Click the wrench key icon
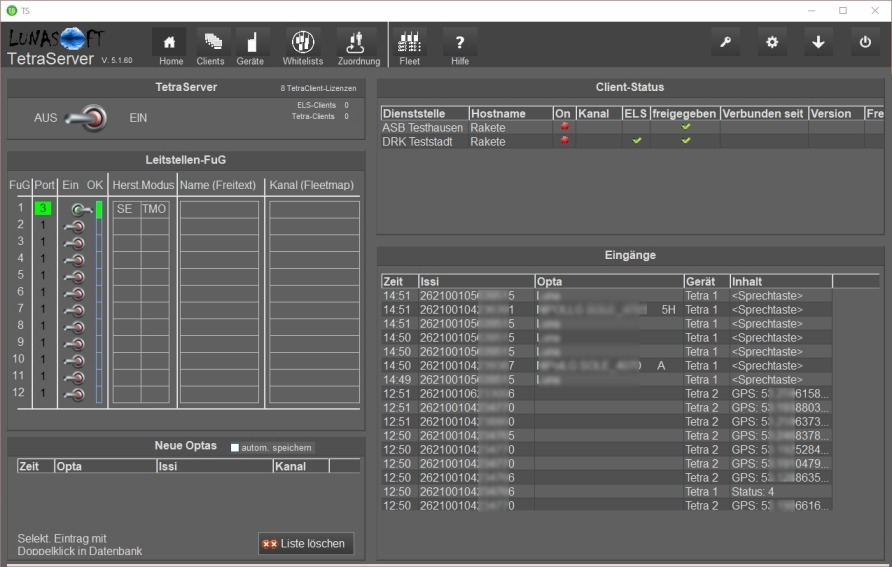Image resolution: width=892 pixels, height=567 pixels. [725, 43]
